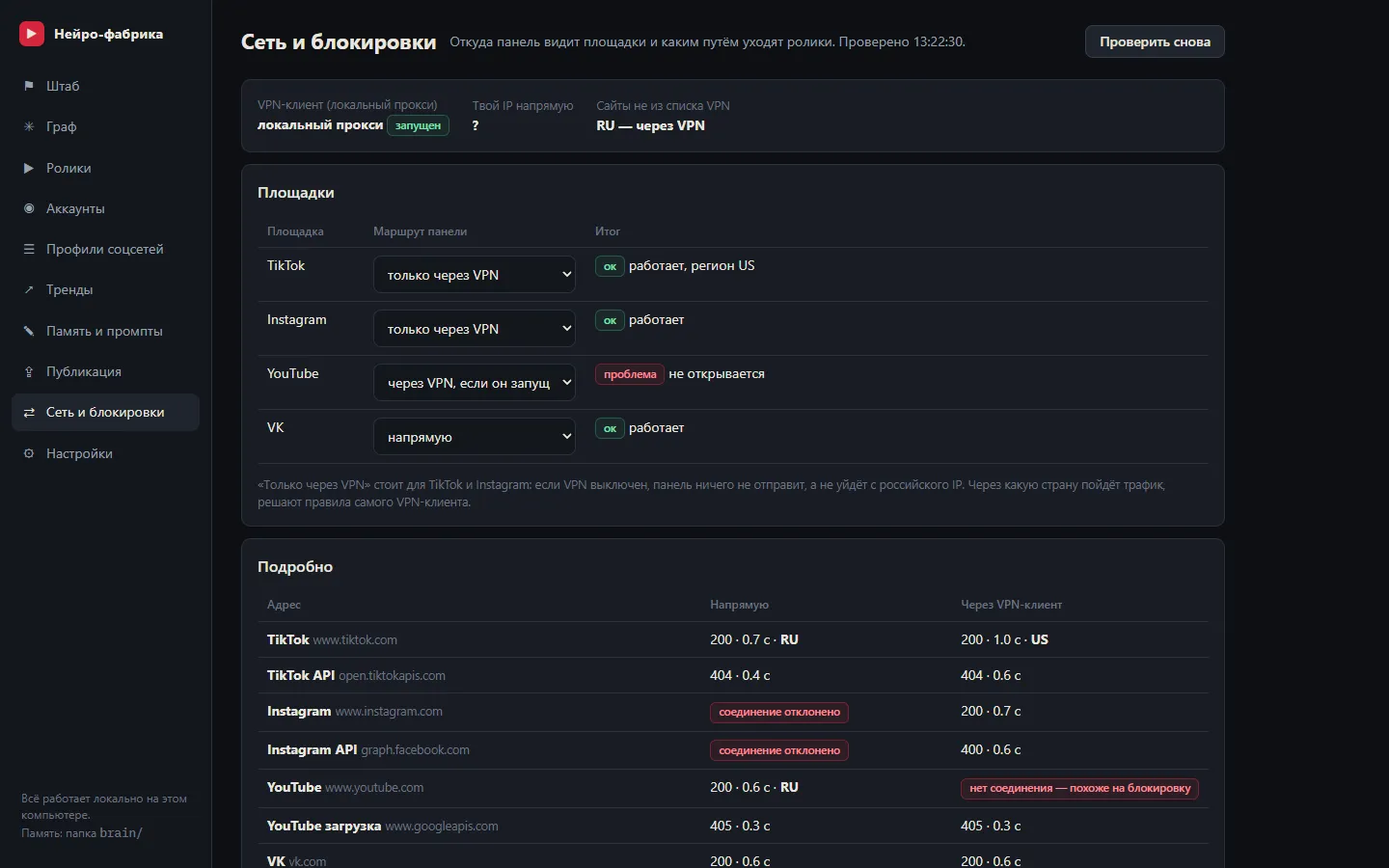1389x868 pixels.
Task: Click the www.googleapis.com address
Action: pos(442,827)
